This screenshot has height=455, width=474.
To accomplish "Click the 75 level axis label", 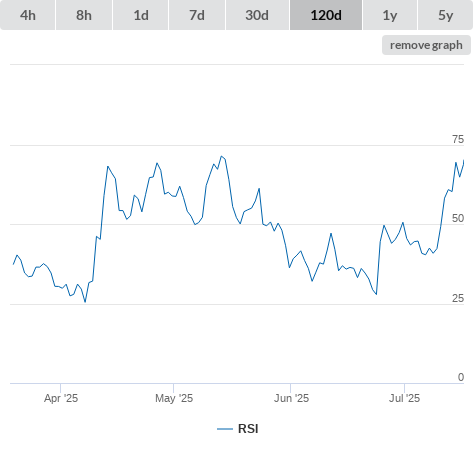I will click(458, 139).
